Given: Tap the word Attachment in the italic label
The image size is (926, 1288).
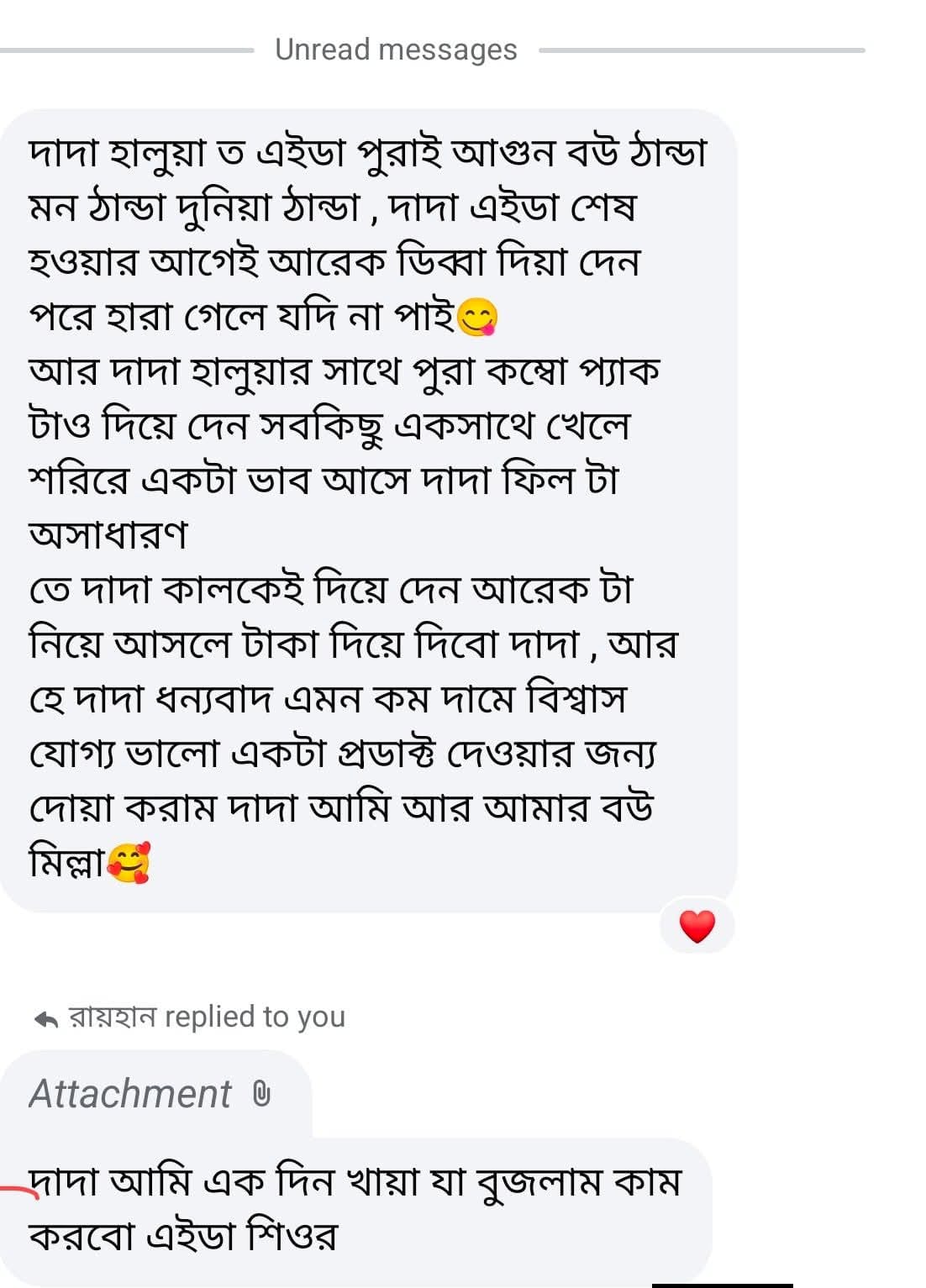Looking at the screenshot, I should 130,1094.
